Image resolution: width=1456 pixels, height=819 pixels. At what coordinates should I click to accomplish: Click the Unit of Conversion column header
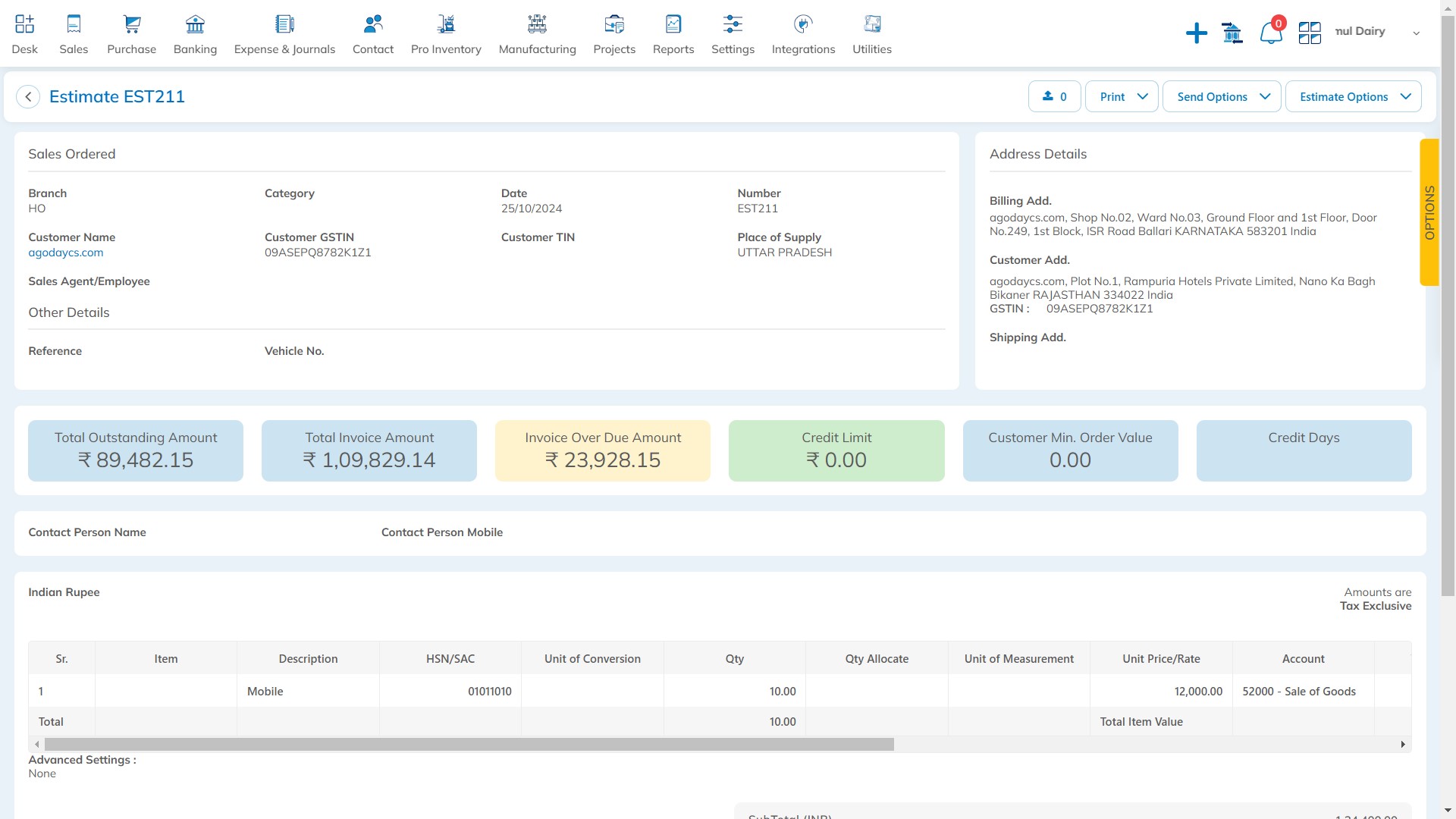point(592,658)
